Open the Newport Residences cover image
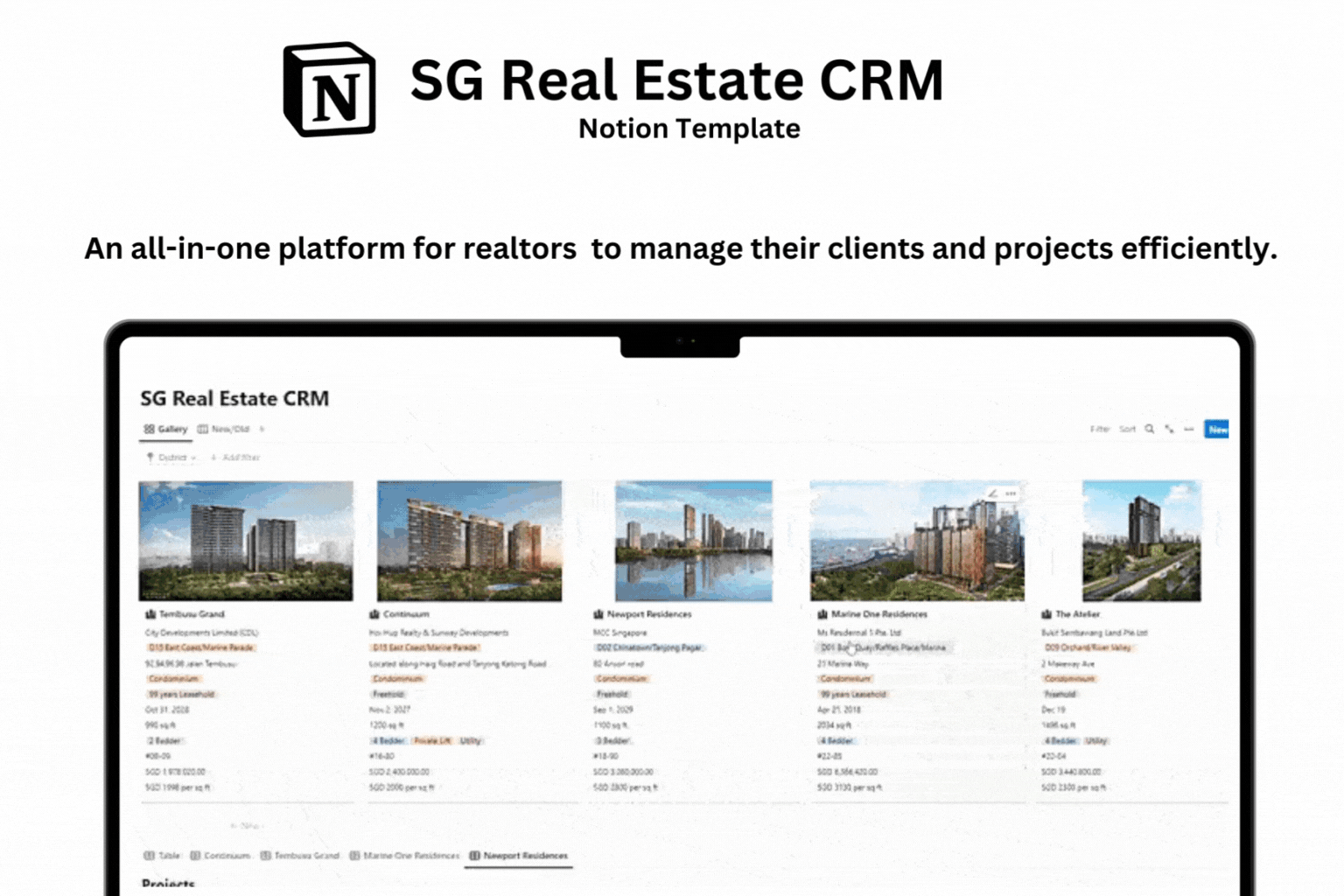1344x896 pixels. point(694,541)
